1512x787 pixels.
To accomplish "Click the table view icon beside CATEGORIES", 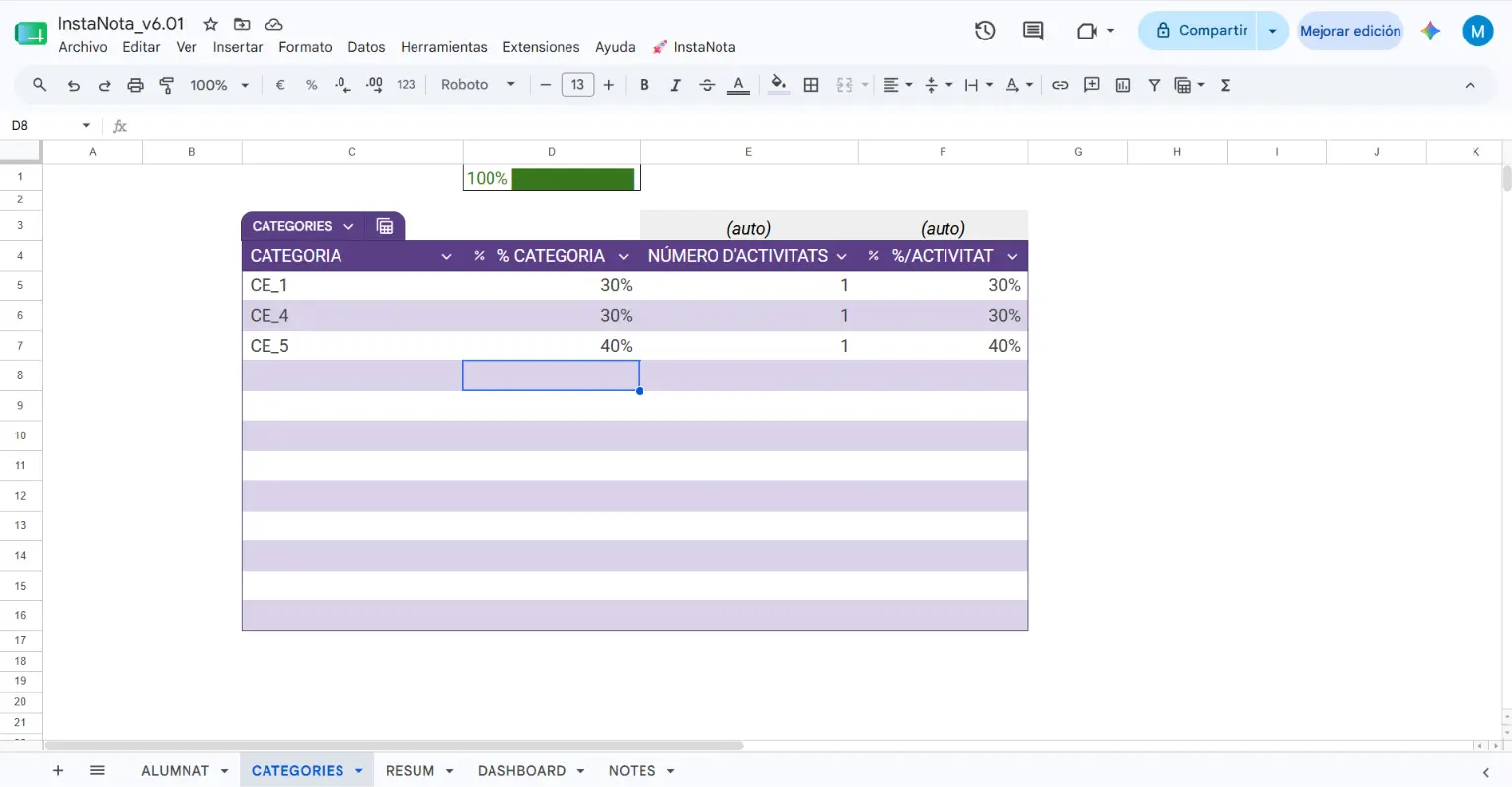I will (385, 226).
